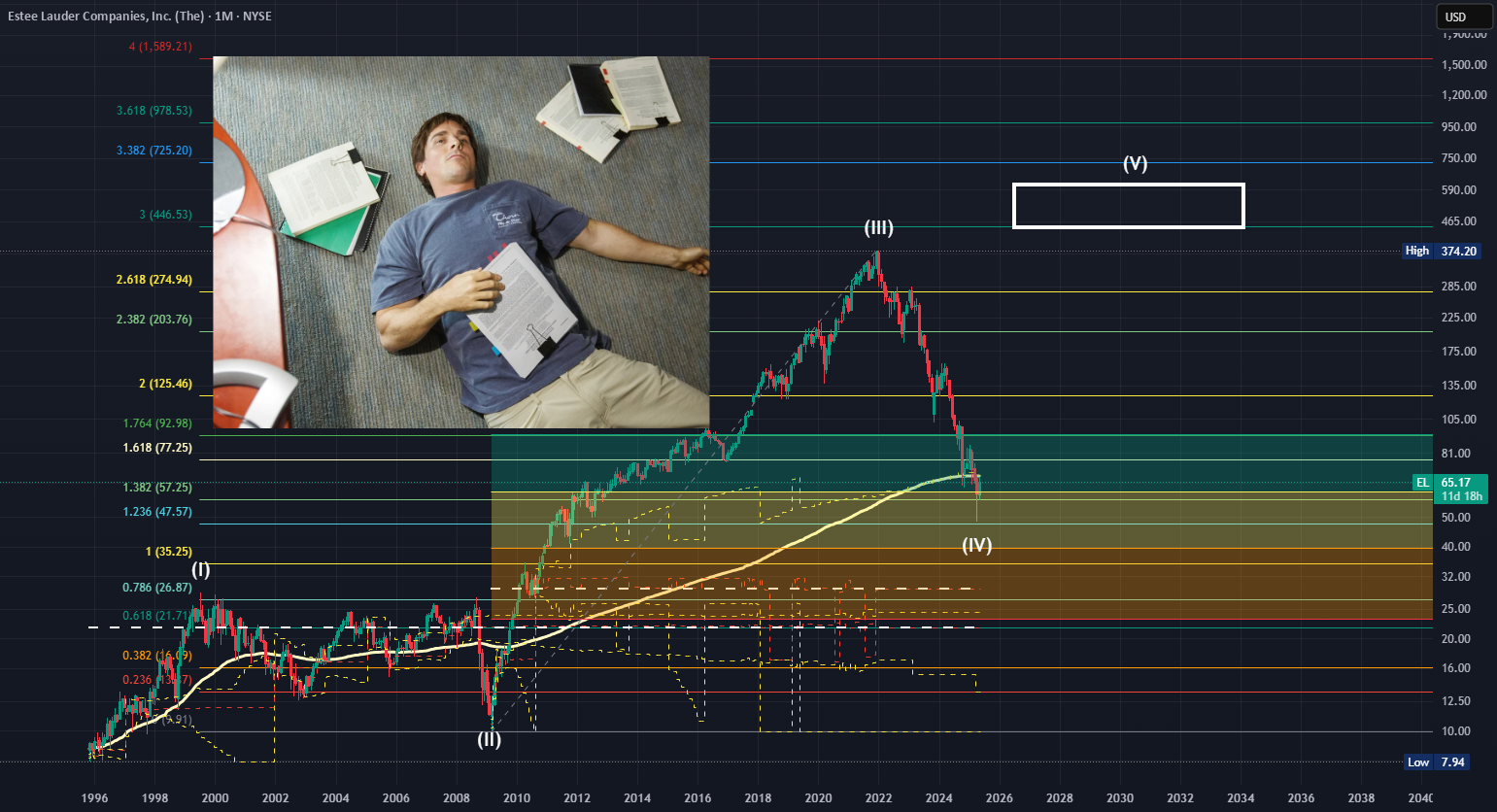Image resolution: width=1497 pixels, height=812 pixels.
Task: Click the 1.618 (77.25) Fibonacci label
Action: (157, 448)
